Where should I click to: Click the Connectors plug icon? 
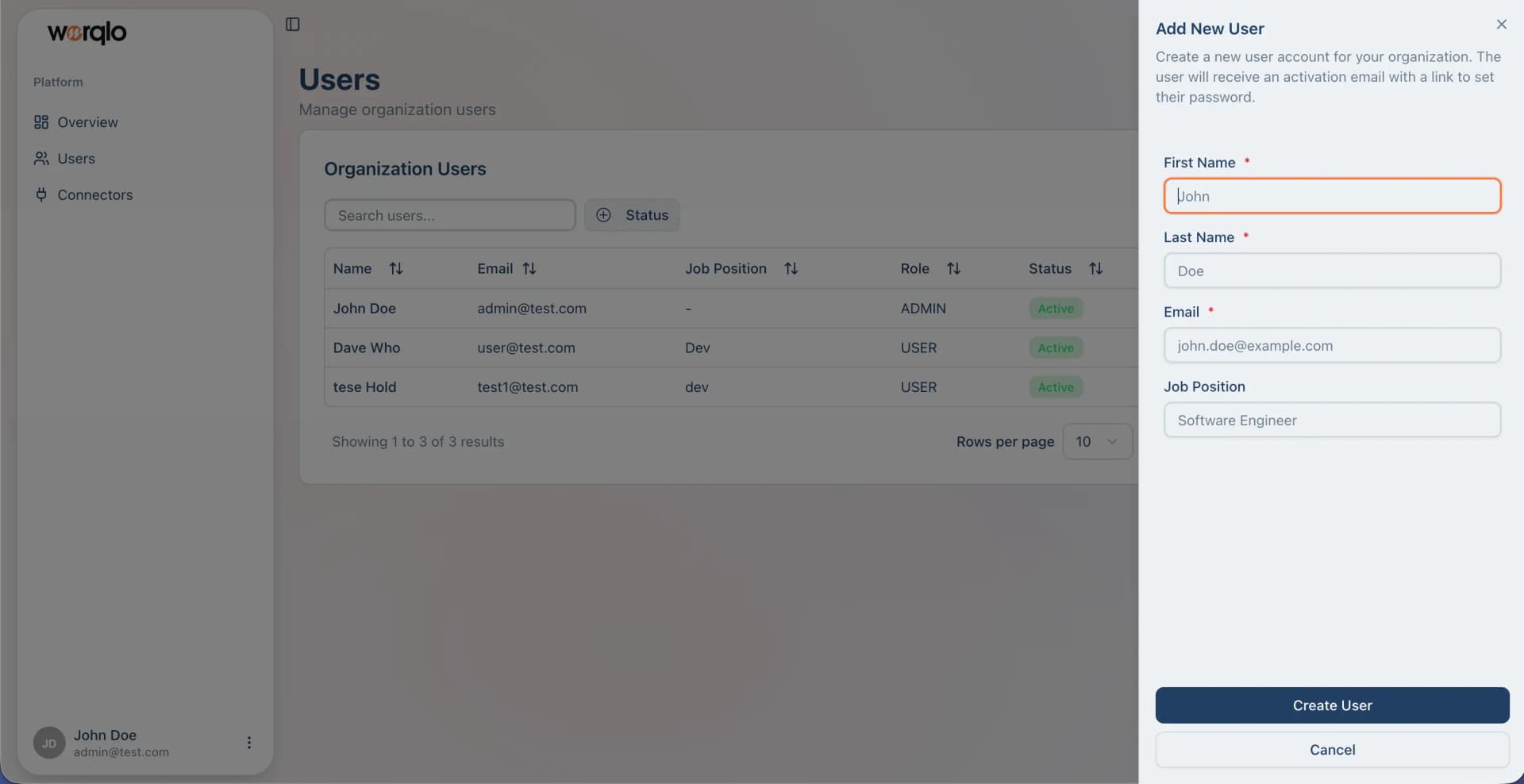point(41,194)
